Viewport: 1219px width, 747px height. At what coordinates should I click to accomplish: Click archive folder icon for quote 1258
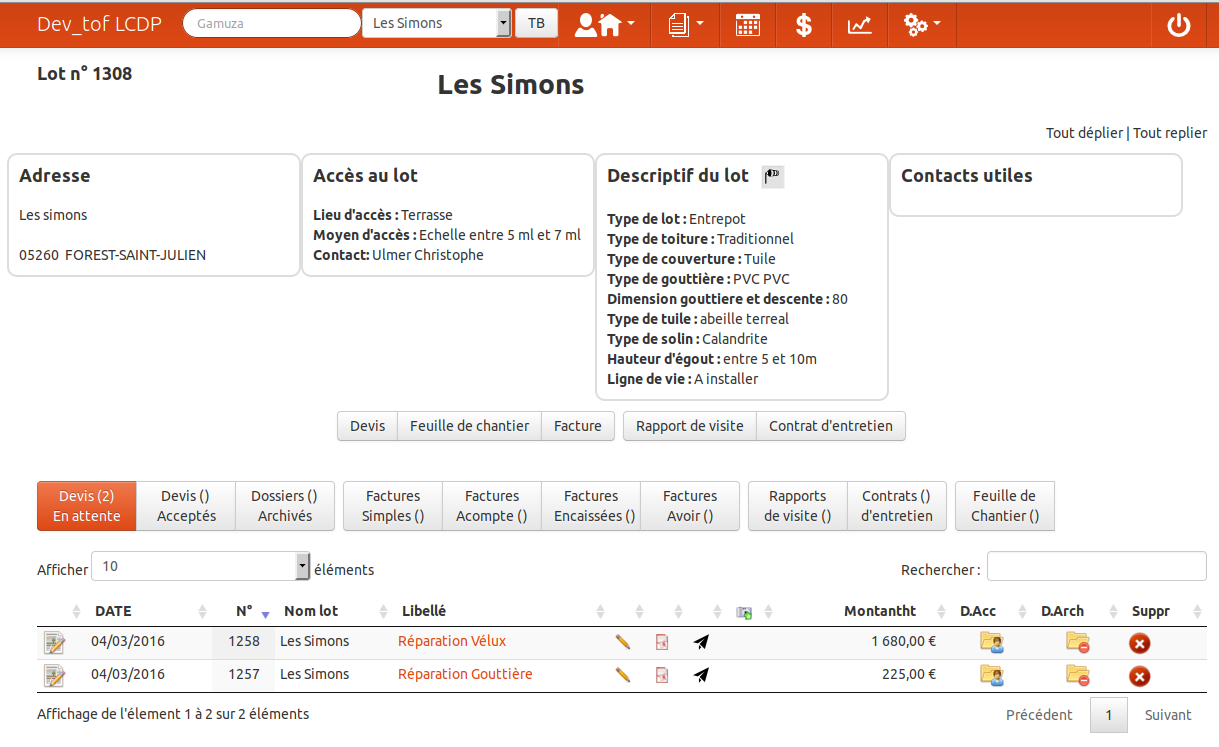click(1077, 643)
